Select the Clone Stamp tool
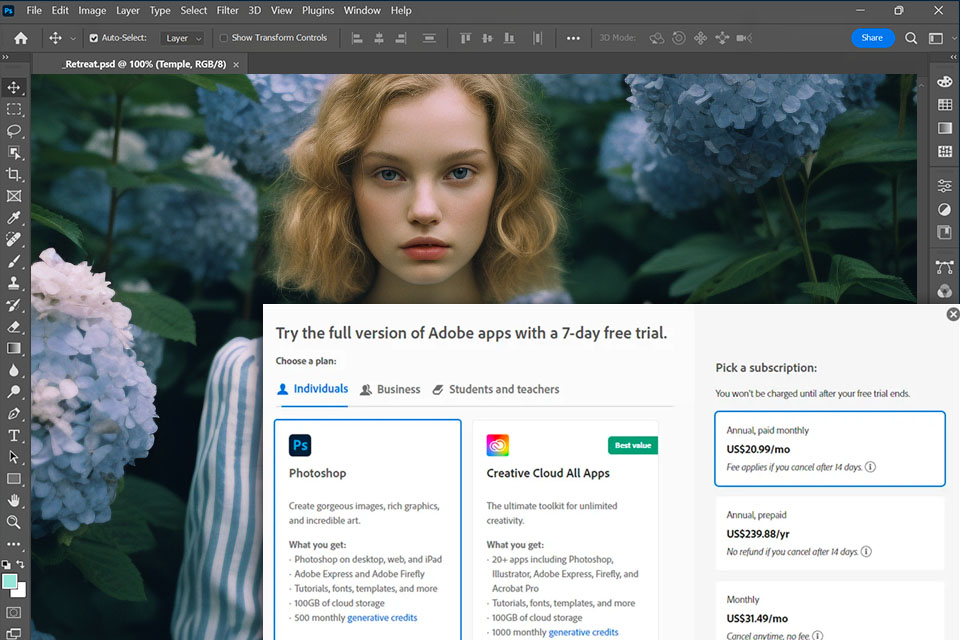 click(x=13, y=283)
